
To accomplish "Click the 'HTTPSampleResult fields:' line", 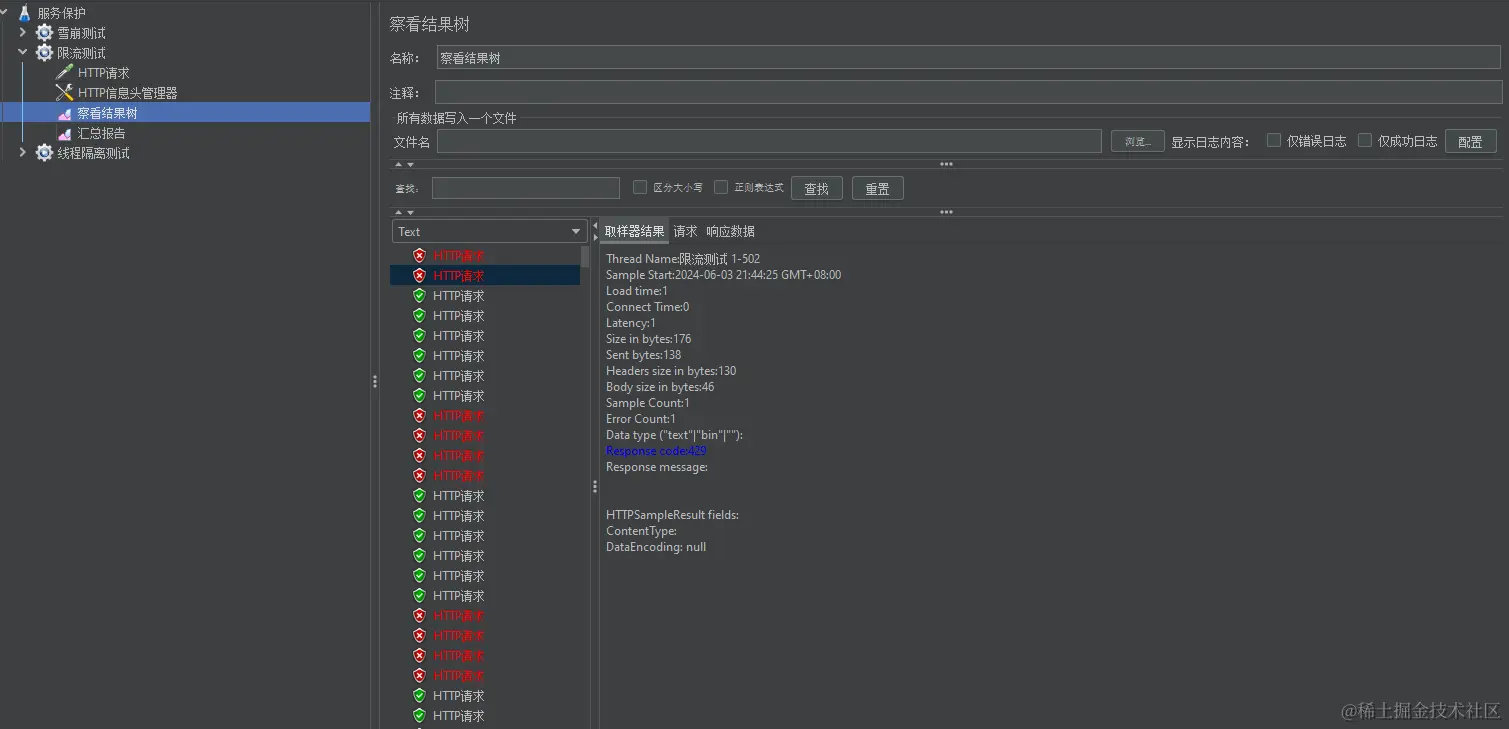I will (672, 515).
